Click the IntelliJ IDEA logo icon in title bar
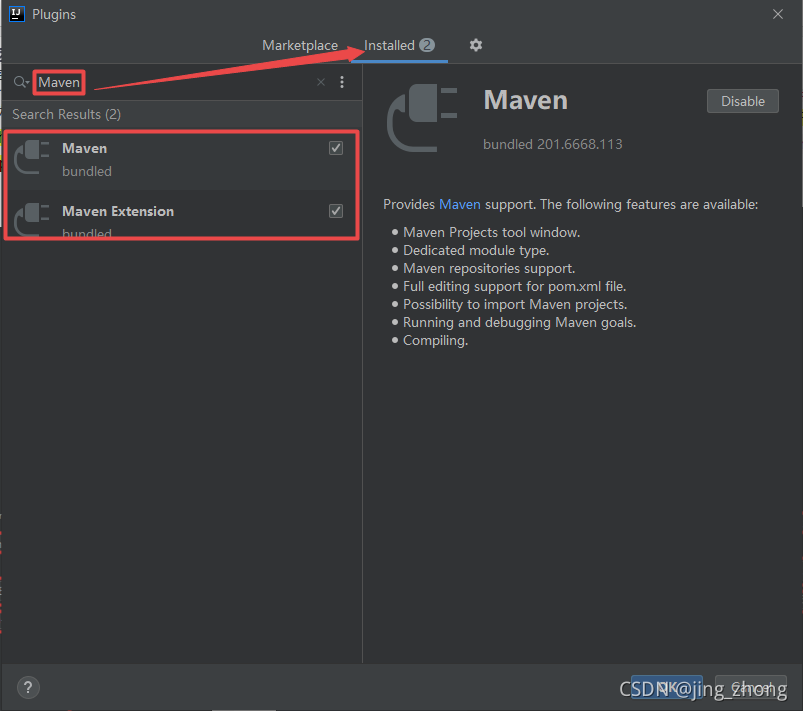803x711 pixels. click(x=17, y=14)
